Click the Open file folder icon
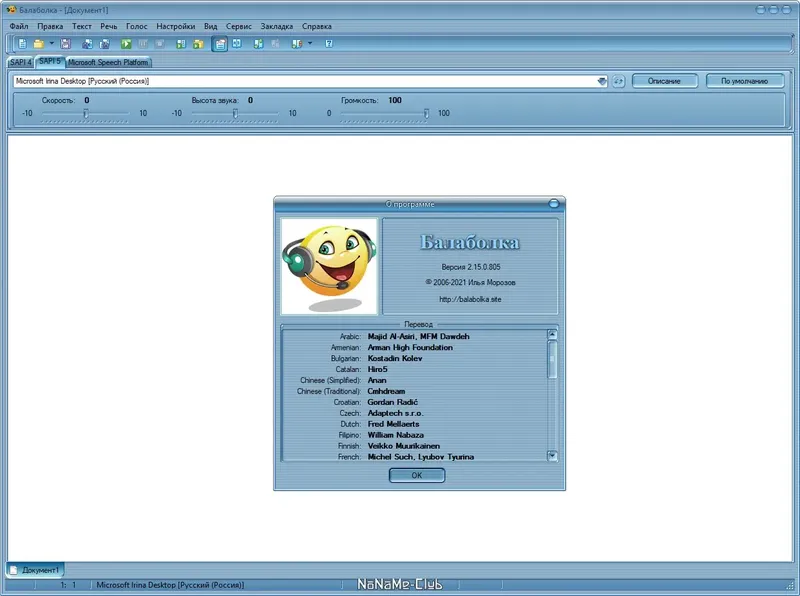Image resolution: width=800 pixels, height=596 pixels. pos(36,44)
